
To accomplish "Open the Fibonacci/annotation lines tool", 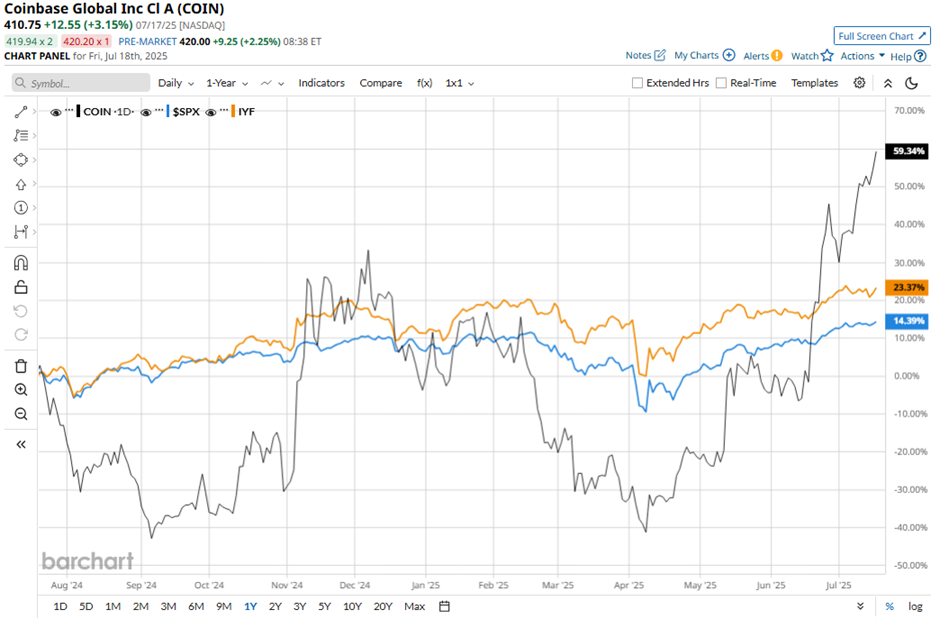I will click(20, 135).
